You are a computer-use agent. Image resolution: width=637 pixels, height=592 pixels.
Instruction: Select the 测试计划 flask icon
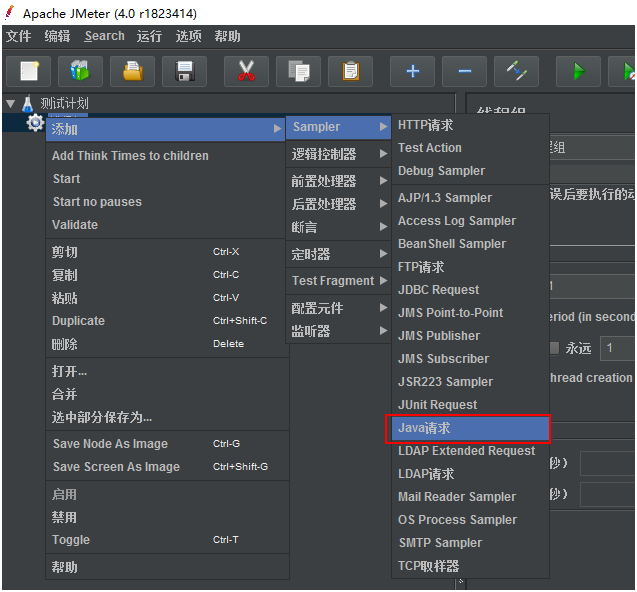point(27,104)
